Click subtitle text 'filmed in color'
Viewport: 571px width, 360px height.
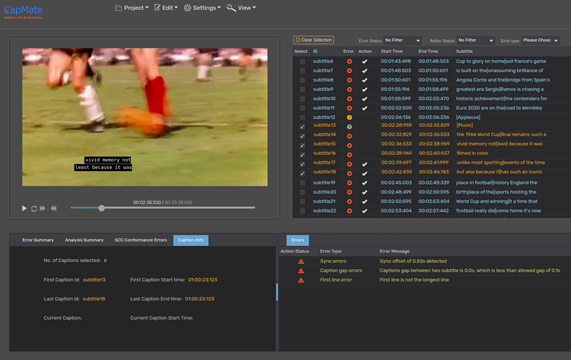click(472, 153)
